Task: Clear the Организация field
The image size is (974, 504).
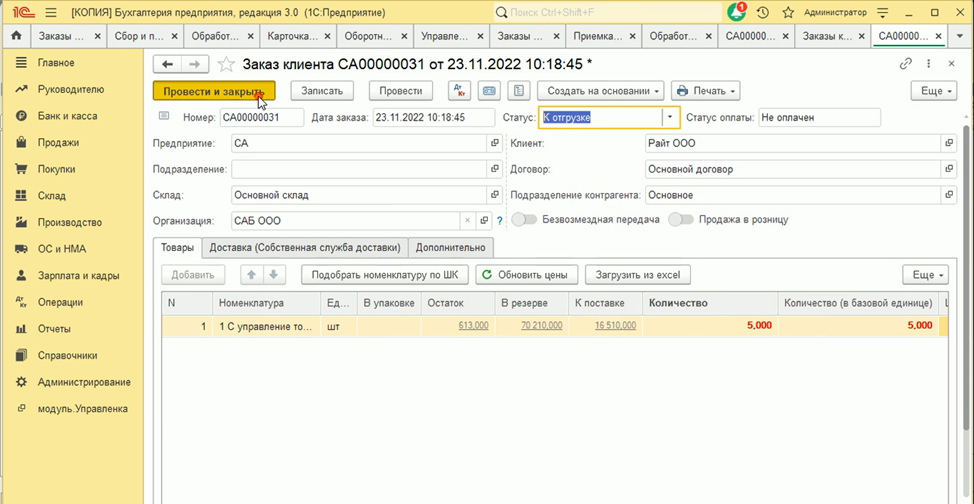Action: point(468,221)
